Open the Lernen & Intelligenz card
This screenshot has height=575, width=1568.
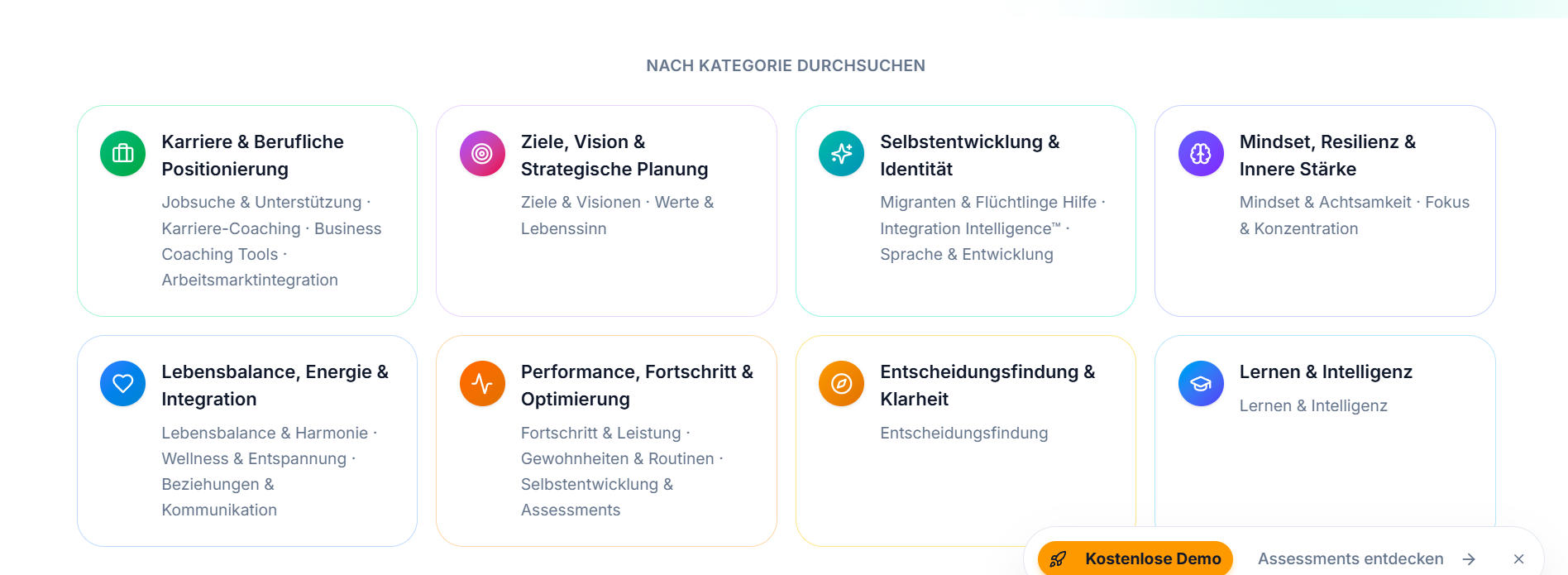(1325, 431)
